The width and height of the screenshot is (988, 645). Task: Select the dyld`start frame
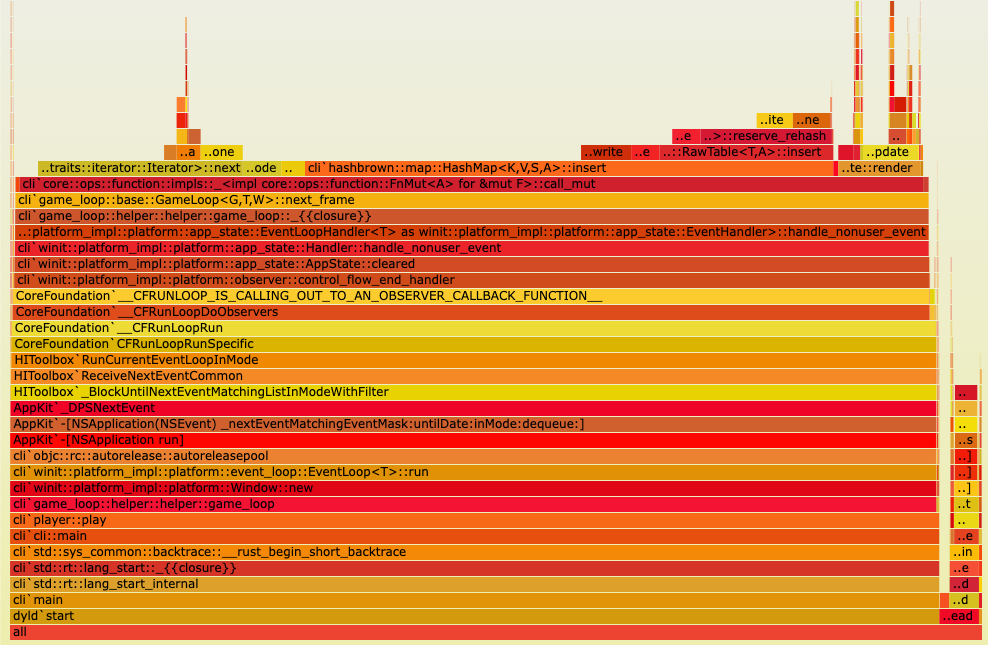470,615
